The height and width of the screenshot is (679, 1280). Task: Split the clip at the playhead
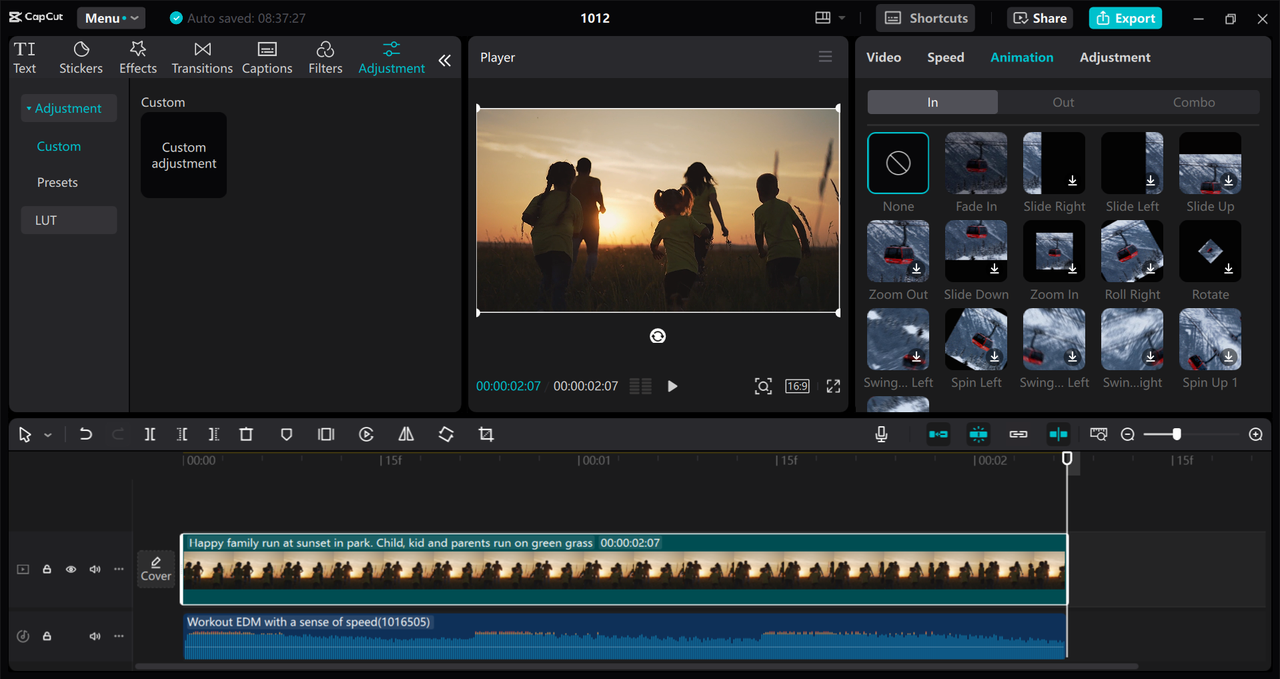pyautogui.click(x=150, y=434)
